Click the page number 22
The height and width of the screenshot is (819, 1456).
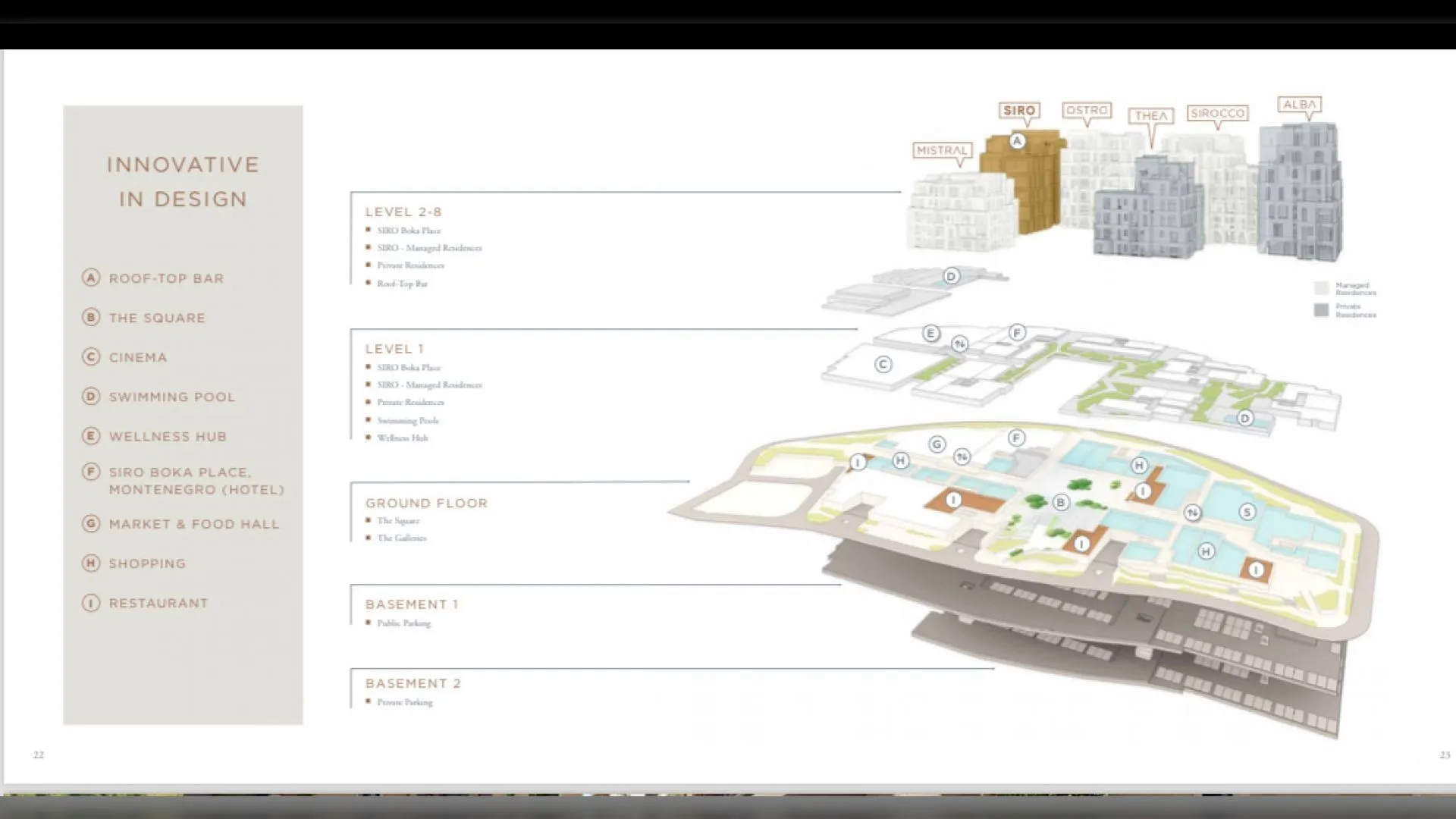click(x=39, y=755)
